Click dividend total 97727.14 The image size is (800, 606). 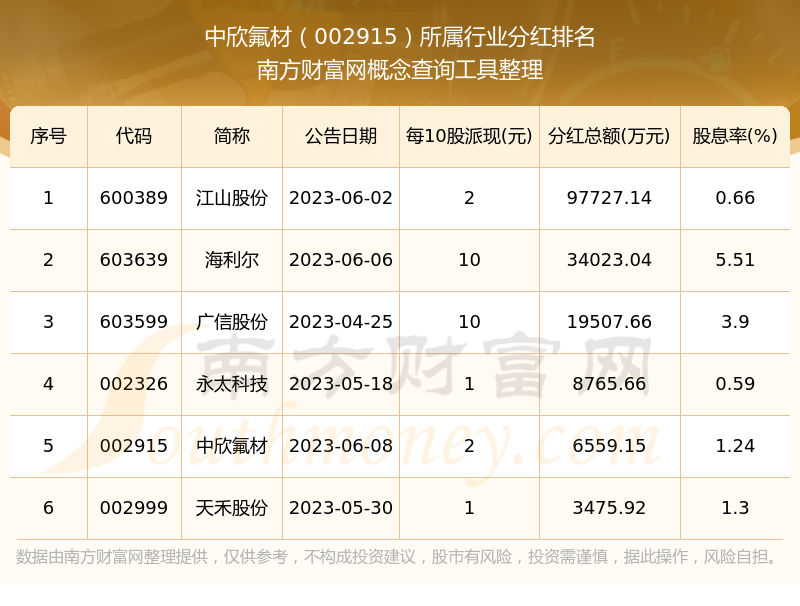[609, 198]
